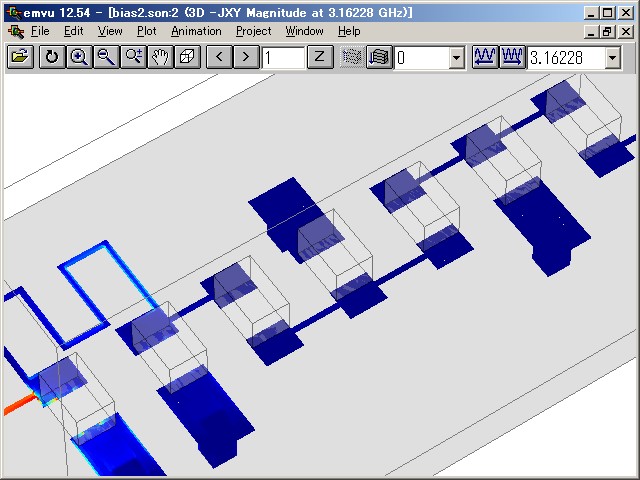
Task: Click the higher frequency wave icon
Action: (x=512, y=57)
